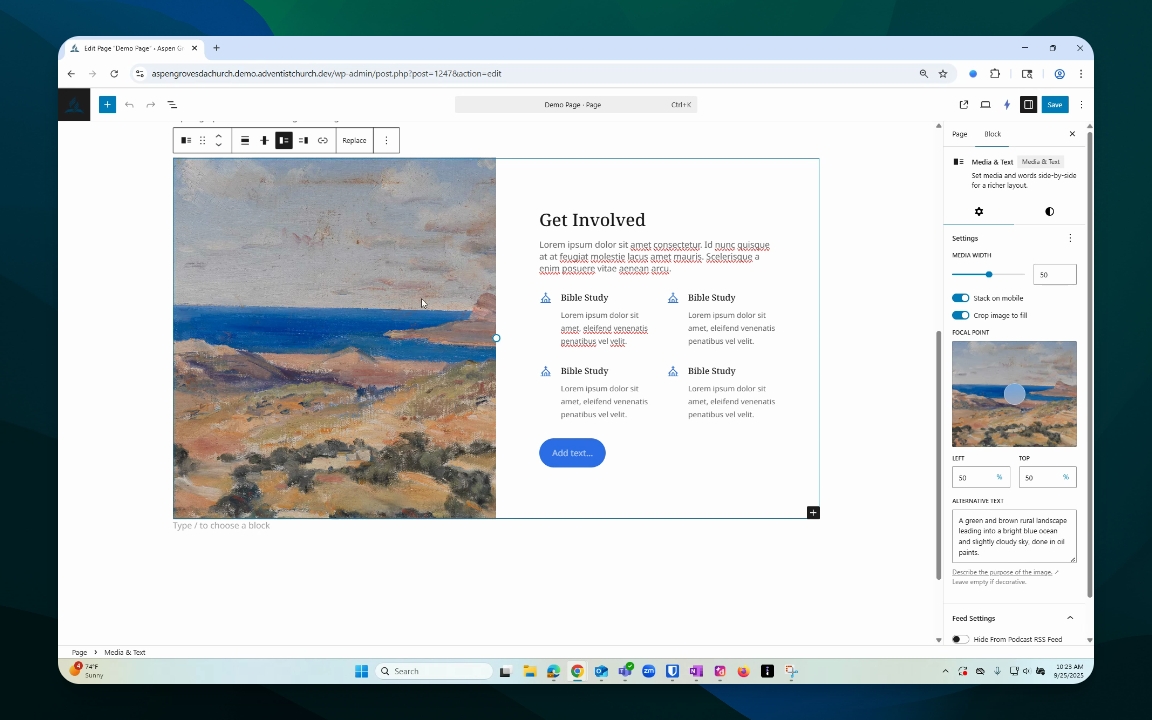
Task: Click the focal point Left percentage field
Action: (x=981, y=477)
